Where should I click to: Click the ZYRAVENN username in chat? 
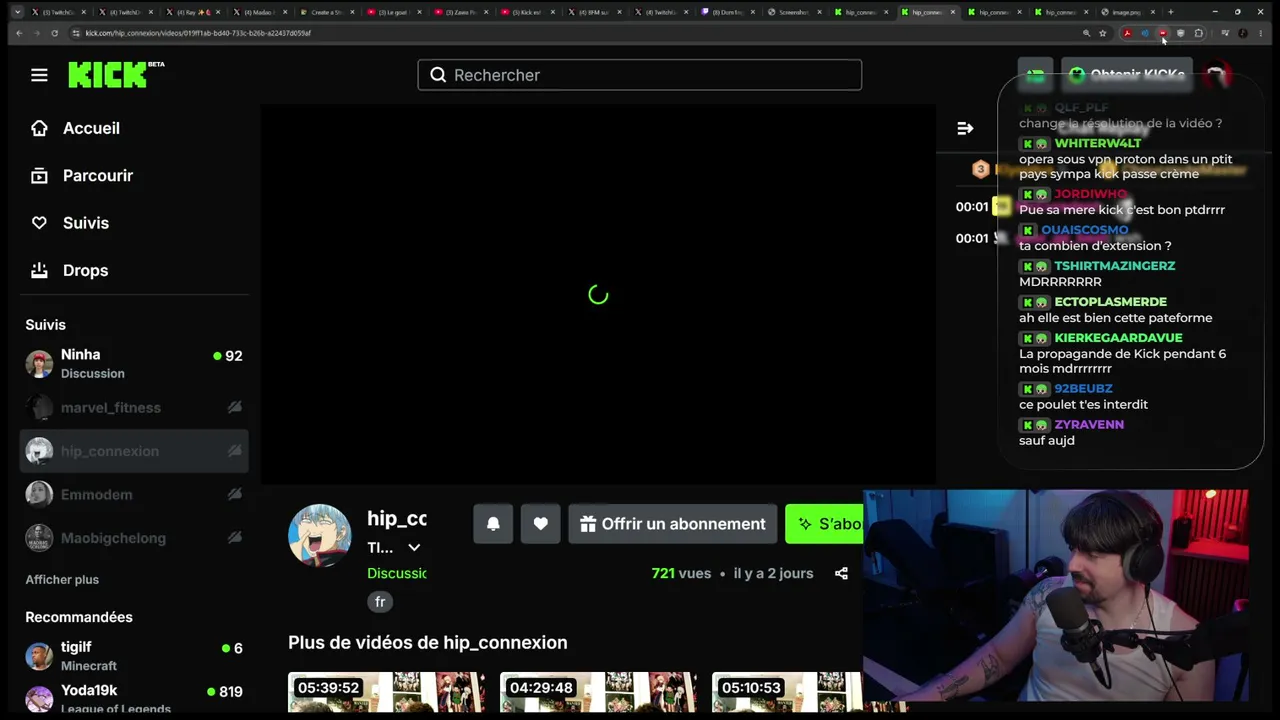click(x=1089, y=424)
